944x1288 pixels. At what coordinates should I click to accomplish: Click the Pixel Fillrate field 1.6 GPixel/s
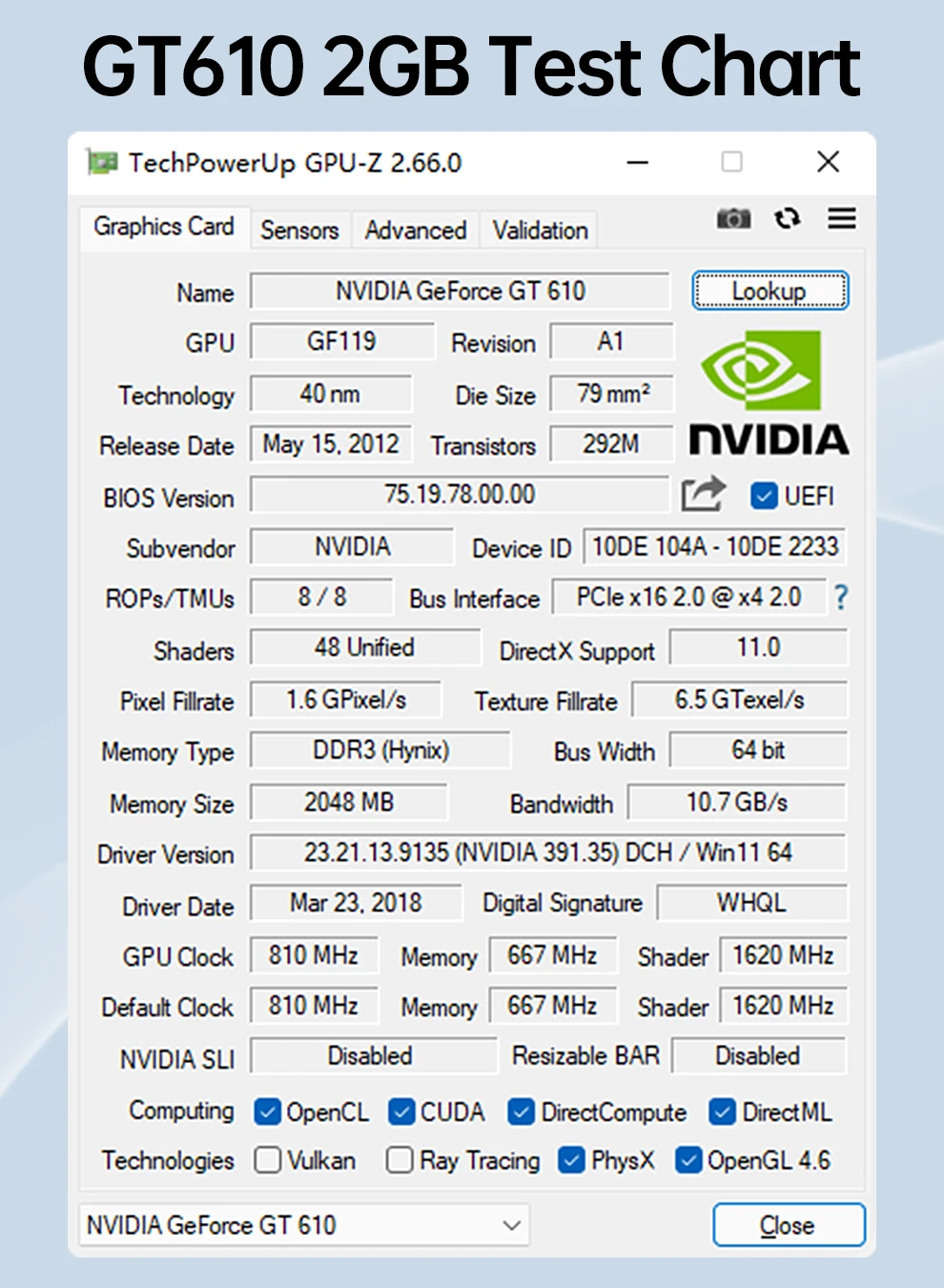click(346, 700)
